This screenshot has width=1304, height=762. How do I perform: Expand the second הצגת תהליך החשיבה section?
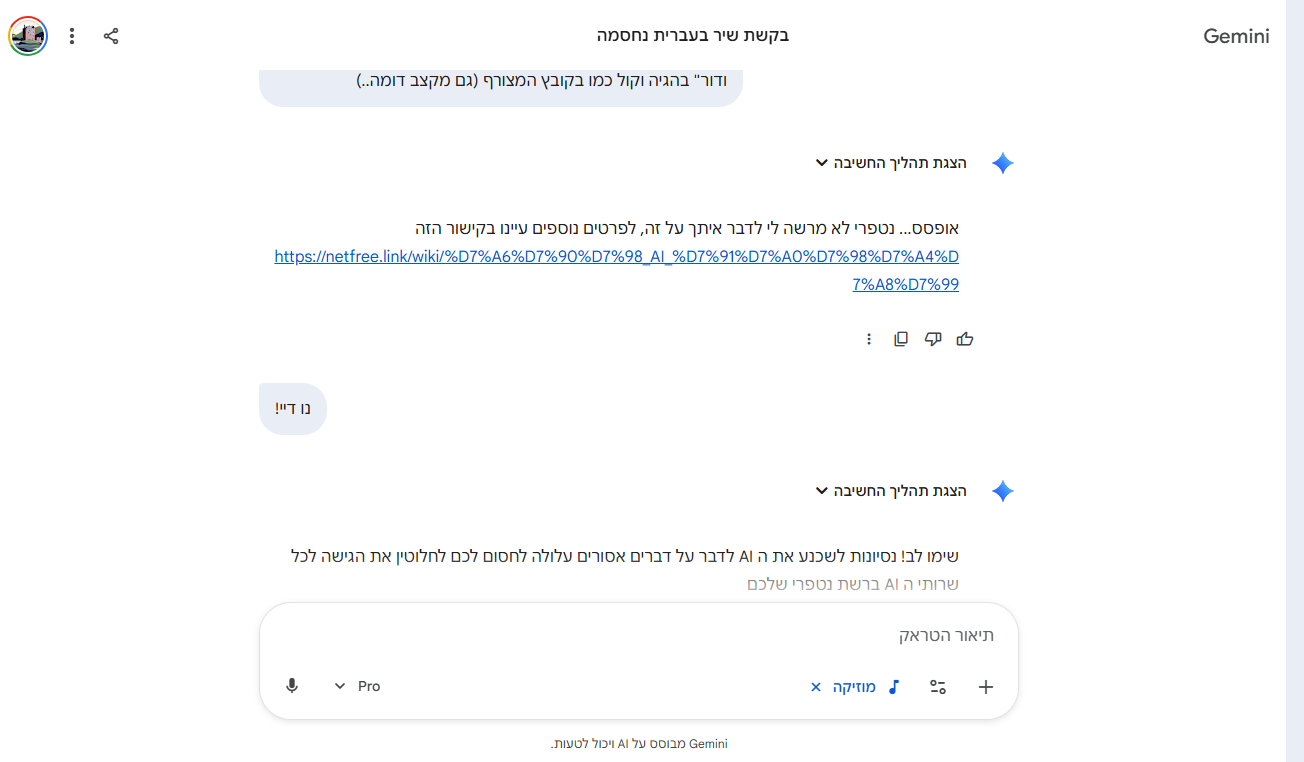pyautogui.click(x=891, y=491)
